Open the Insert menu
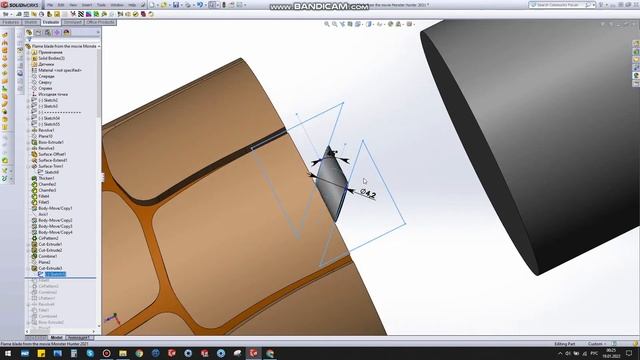This screenshot has width=640, height=360. [87, 5]
